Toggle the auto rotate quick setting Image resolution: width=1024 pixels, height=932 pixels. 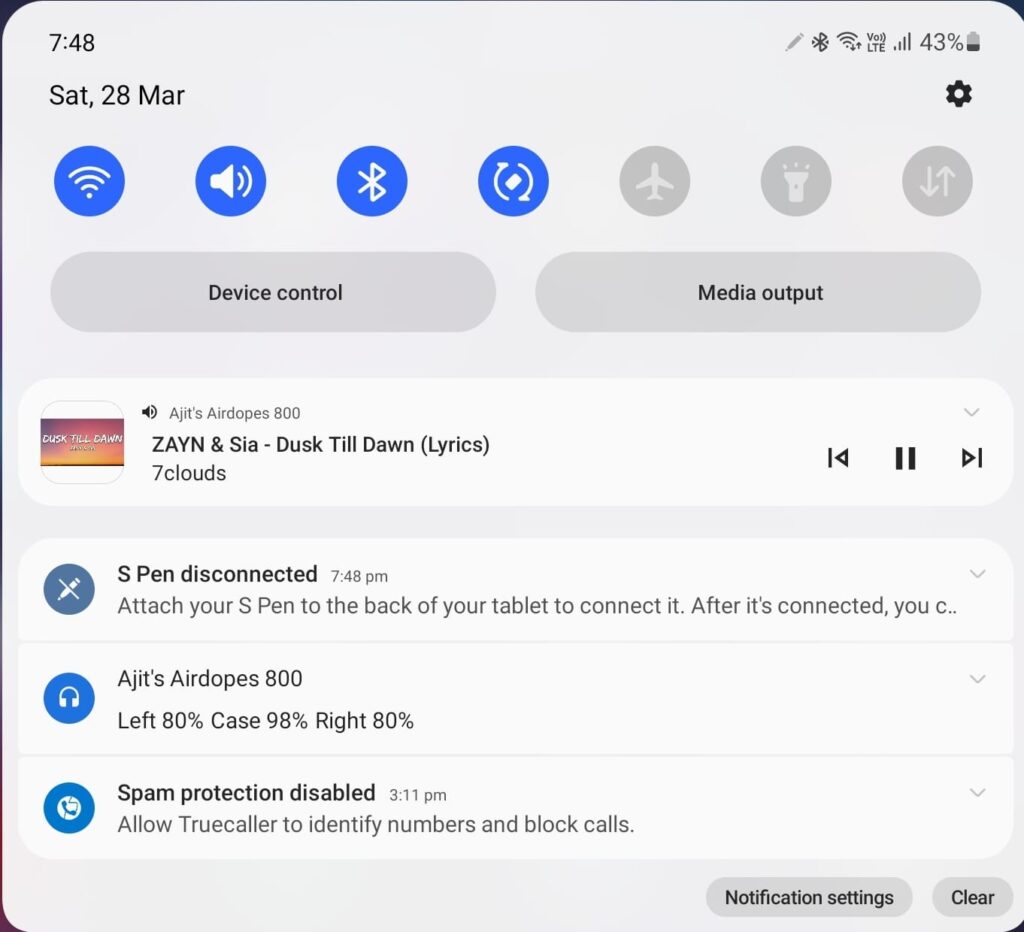[513, 181]
